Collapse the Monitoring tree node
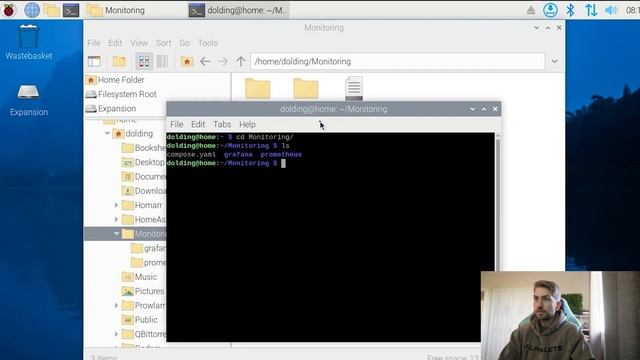 (x=116, y=234)
